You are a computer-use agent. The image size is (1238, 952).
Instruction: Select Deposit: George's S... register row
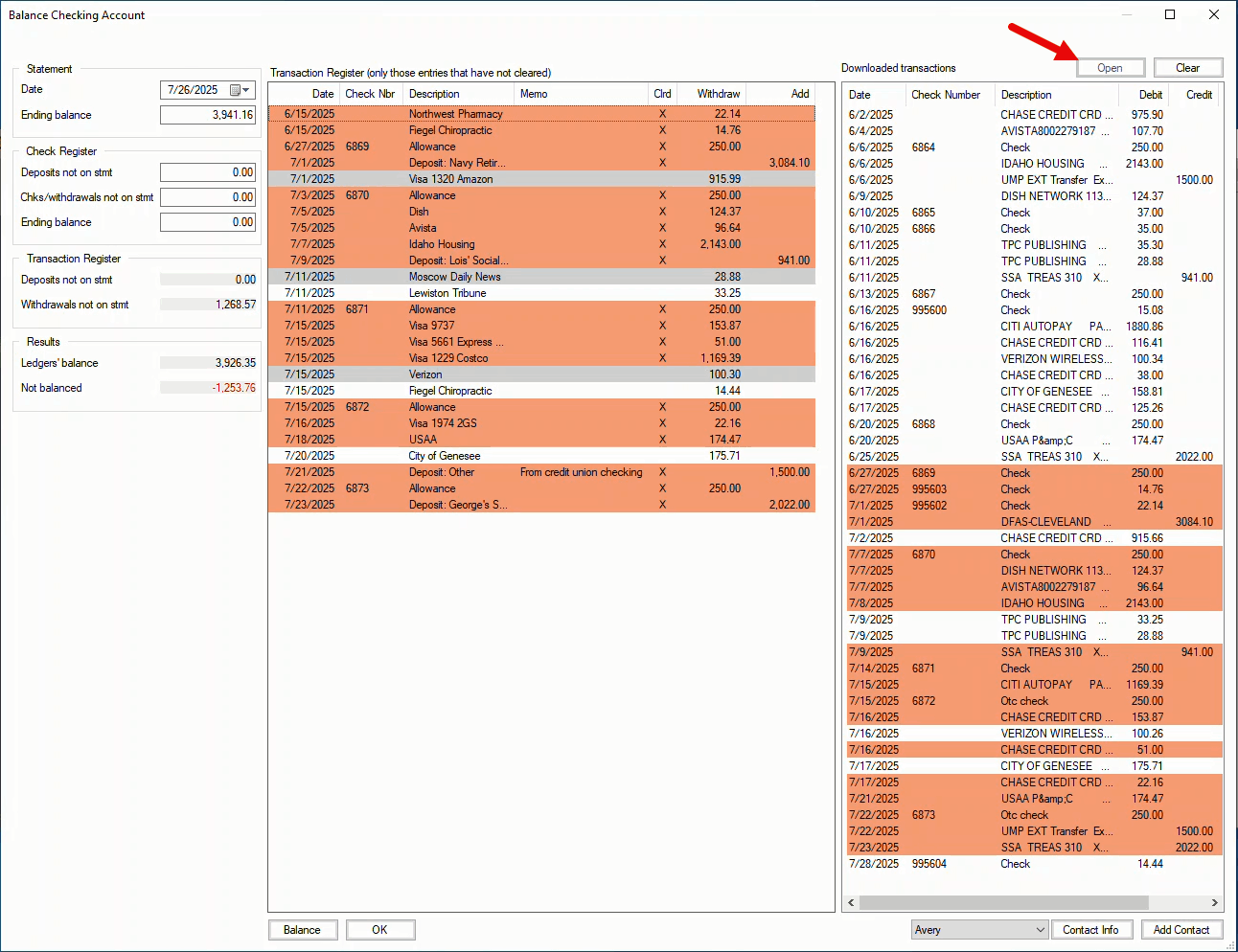[541, 505]
